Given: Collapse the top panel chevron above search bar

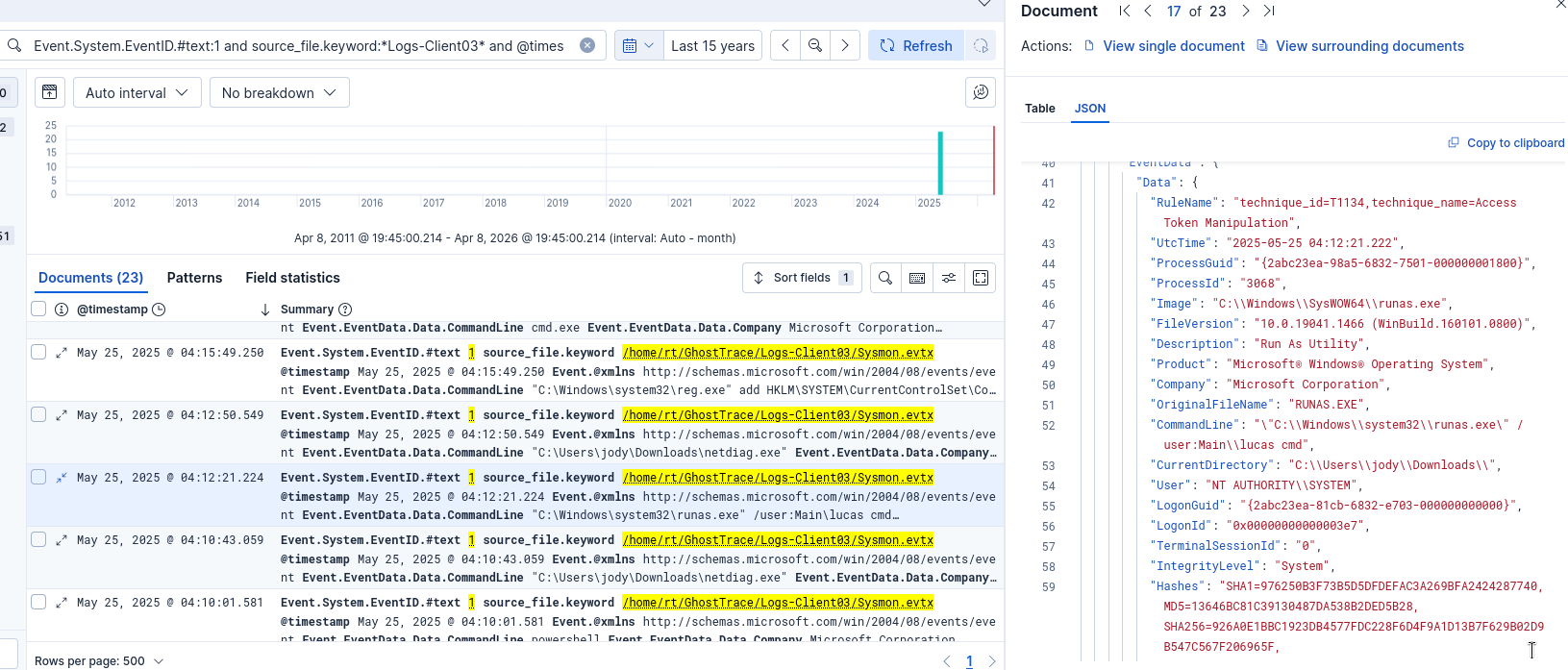Looking at the screenshot, I should point(983,4).
